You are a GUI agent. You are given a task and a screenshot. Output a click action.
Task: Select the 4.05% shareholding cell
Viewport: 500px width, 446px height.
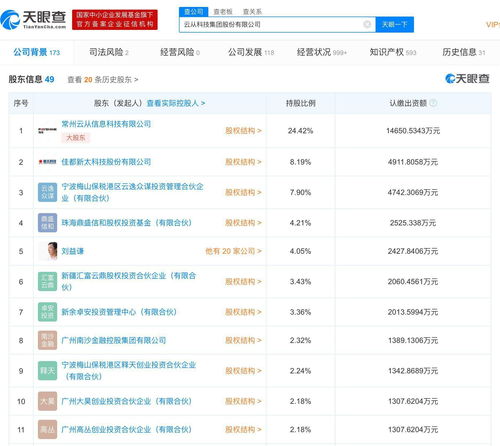click(300, 251)
